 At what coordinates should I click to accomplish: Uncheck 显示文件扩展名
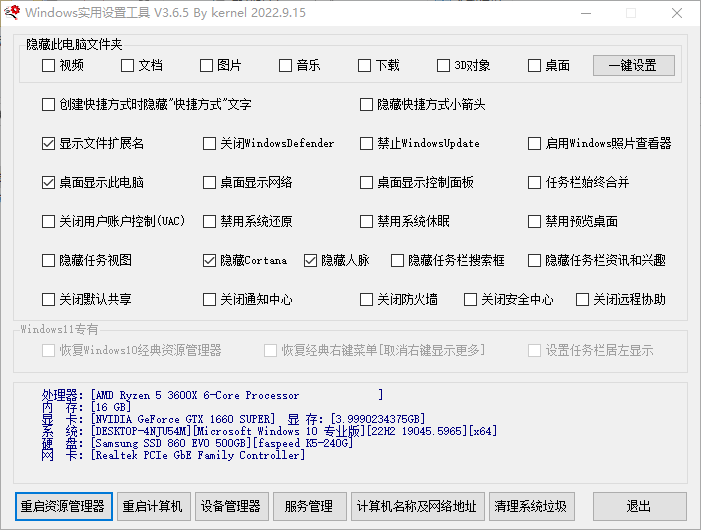pos(48,143)
